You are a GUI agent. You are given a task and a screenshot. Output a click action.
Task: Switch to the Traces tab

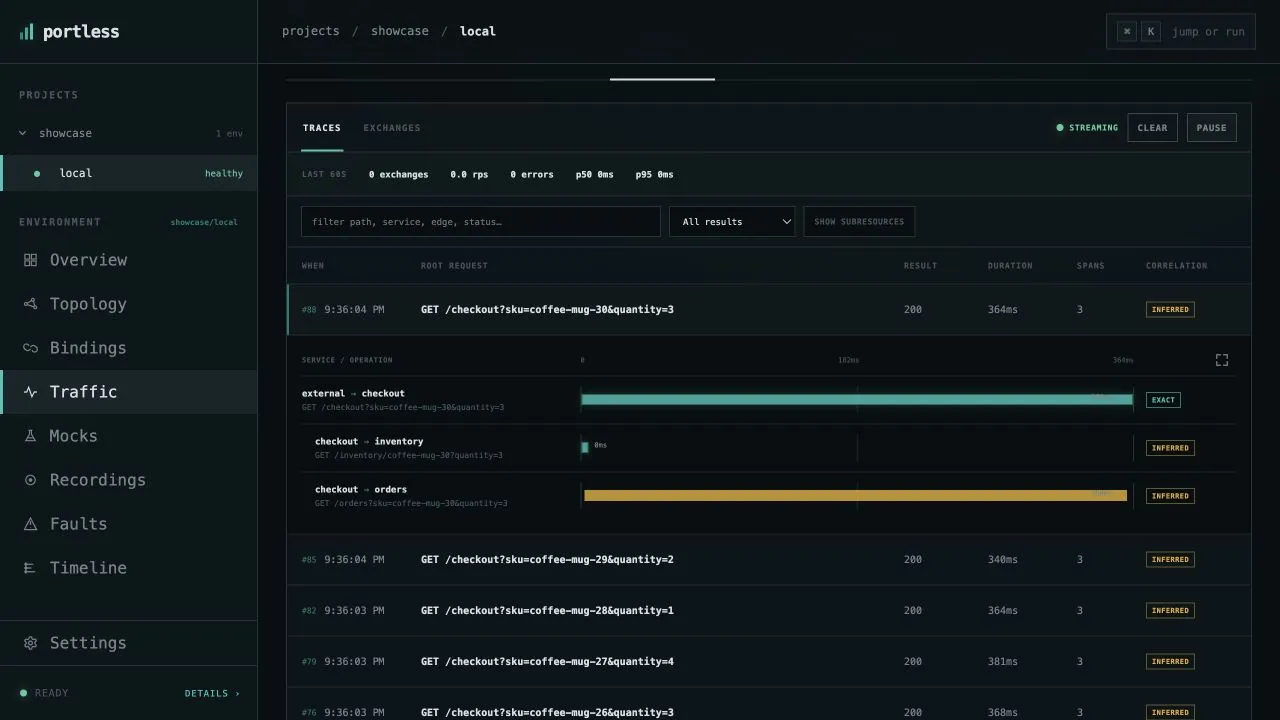click(322, 128)
